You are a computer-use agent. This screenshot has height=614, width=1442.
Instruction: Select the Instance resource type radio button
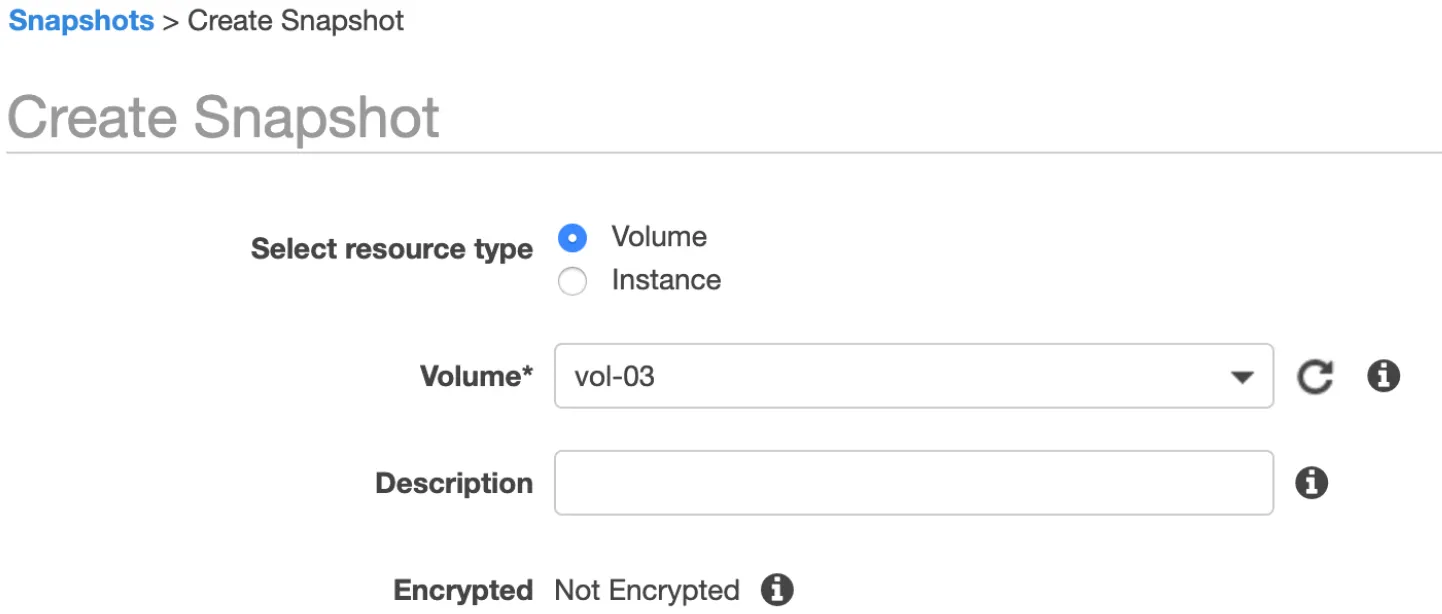572,281
